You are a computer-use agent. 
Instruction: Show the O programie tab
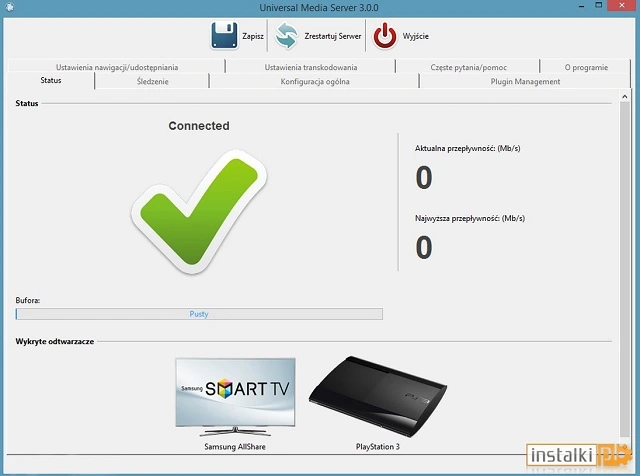(x=585, y=67)
